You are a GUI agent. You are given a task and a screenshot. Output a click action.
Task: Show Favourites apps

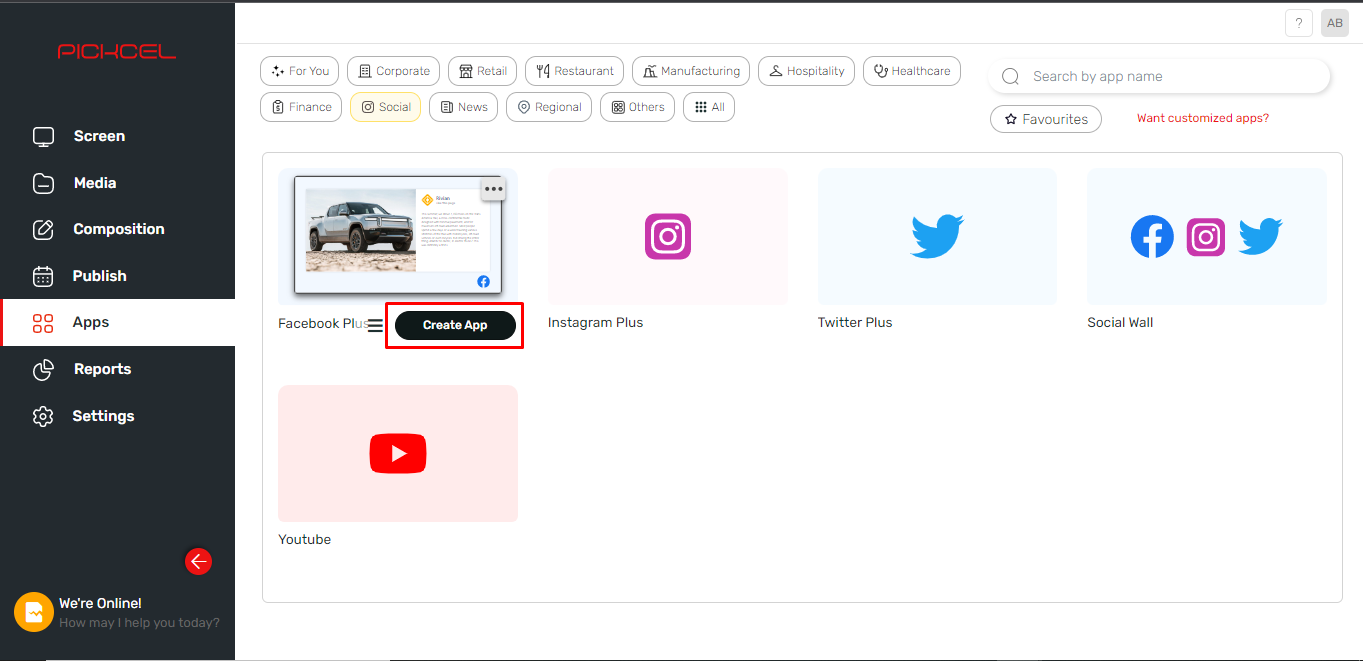pyautogui.click(x=1046, y=119)
